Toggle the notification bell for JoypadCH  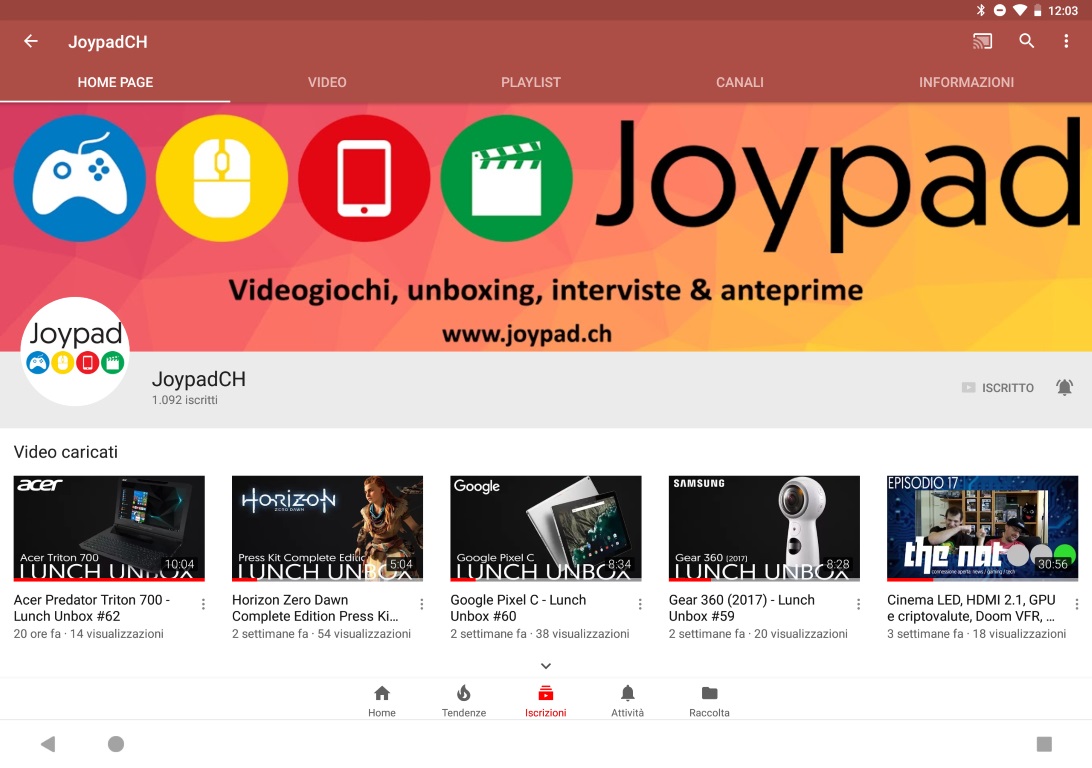click(1064, 387)
